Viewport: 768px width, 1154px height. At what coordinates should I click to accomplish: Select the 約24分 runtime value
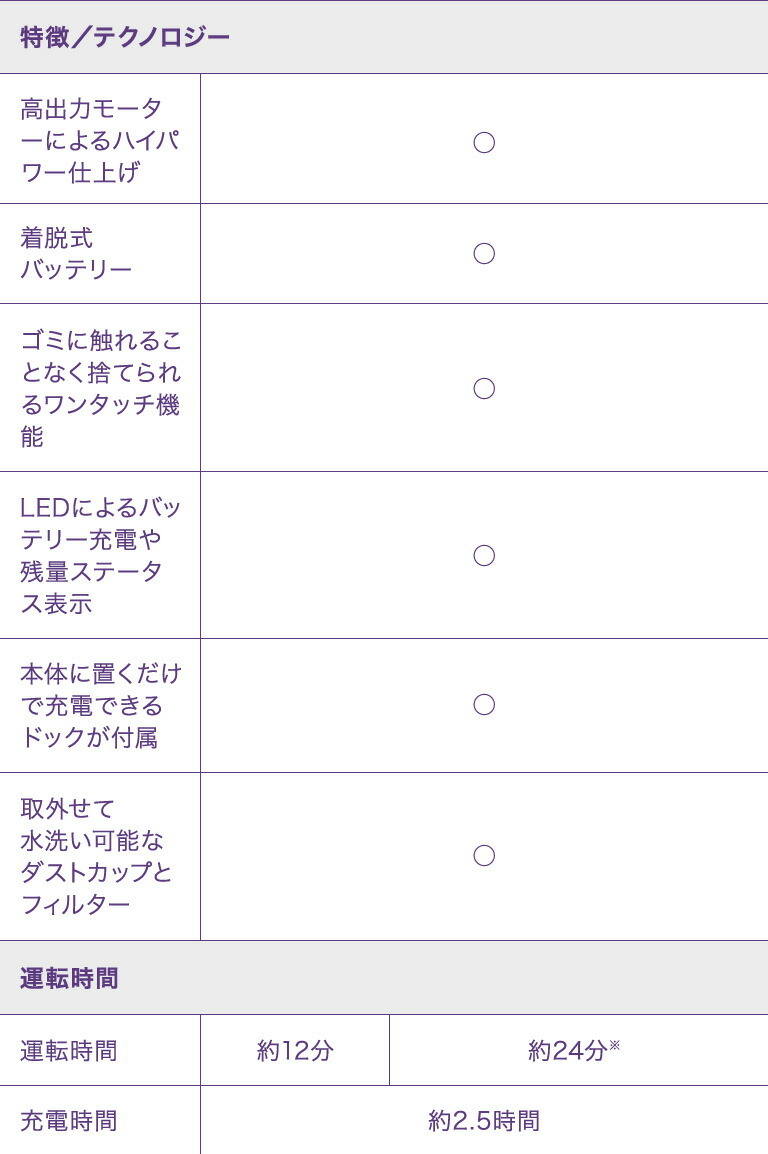(x=566, y=1051)
